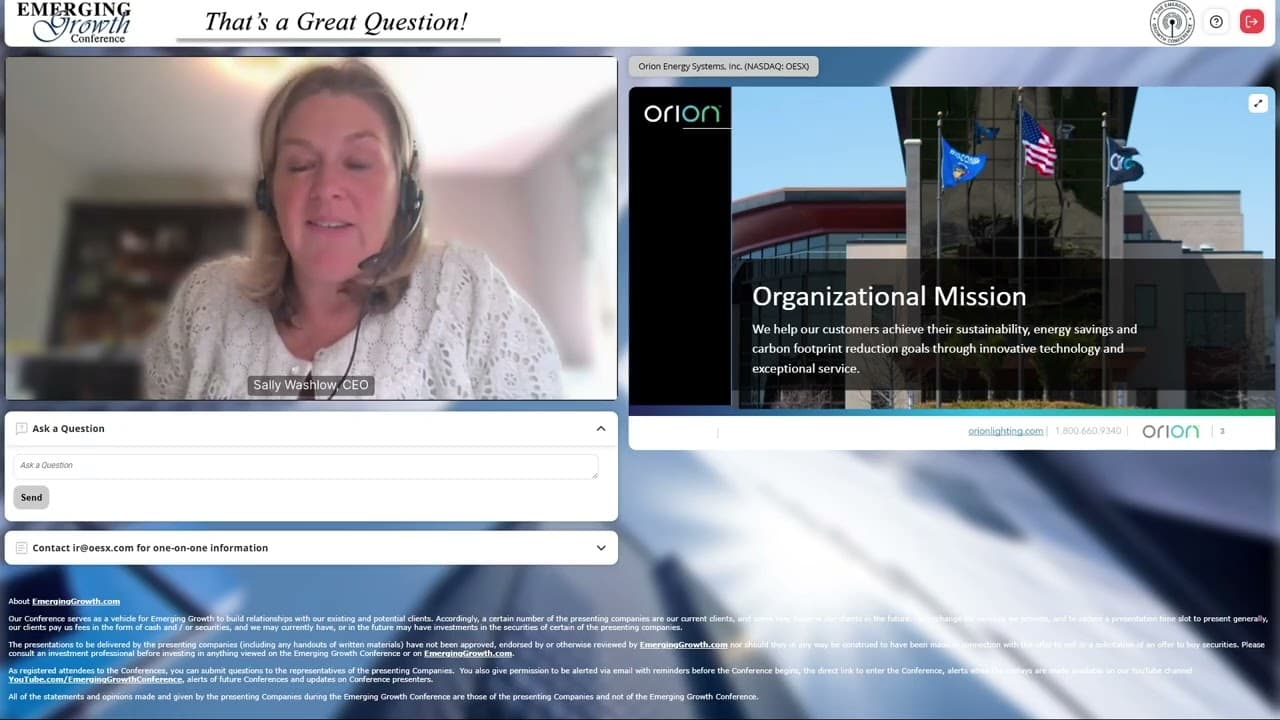Image resolution: width=1280 pixels, height=720 pixels.
Task: Click the document icon beside Contact ir@oesx.com
Action: (x=22, y=548)
